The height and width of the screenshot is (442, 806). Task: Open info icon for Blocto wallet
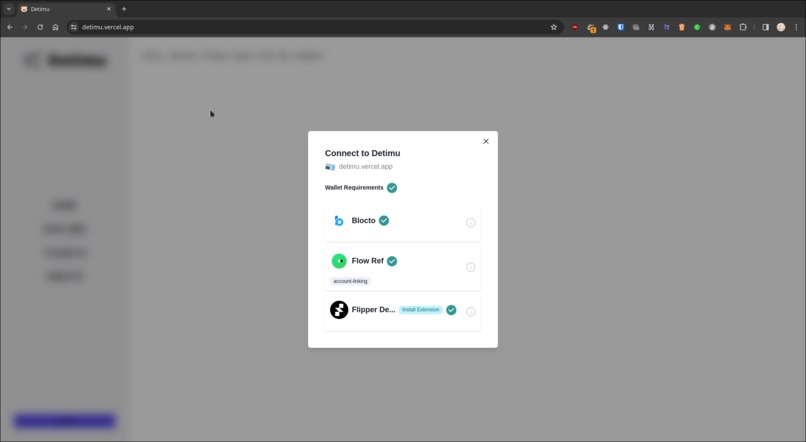pyautogui.click(x=470, y=223)
